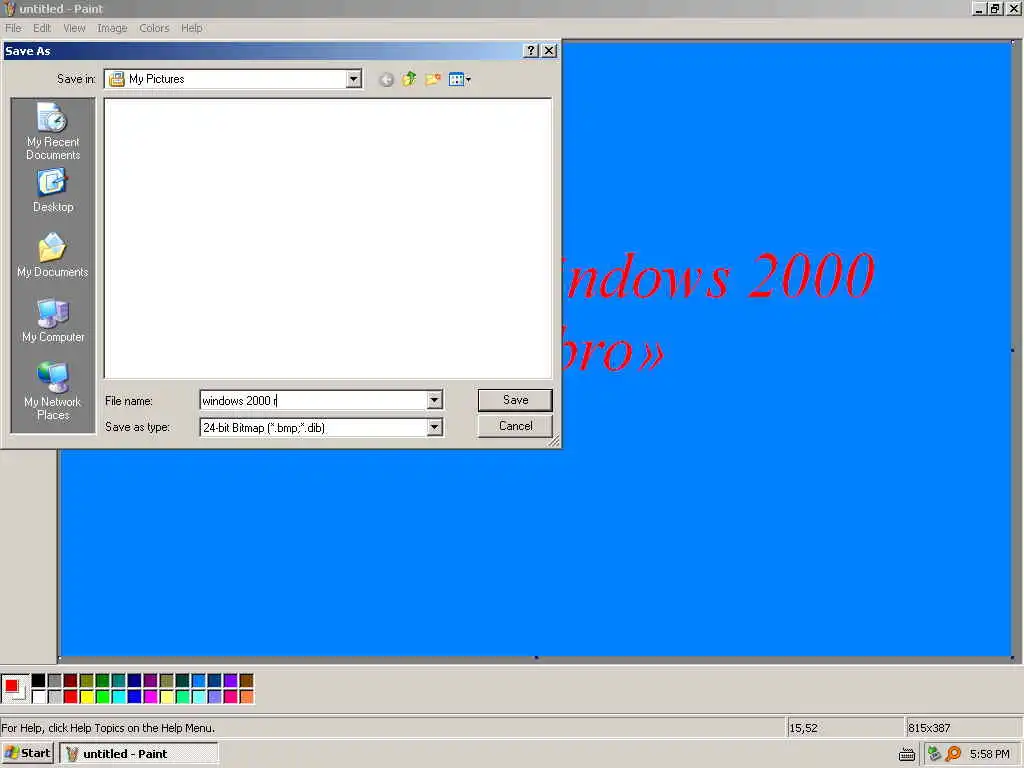
Task: Restore down the Paint window
Action: 995,8
